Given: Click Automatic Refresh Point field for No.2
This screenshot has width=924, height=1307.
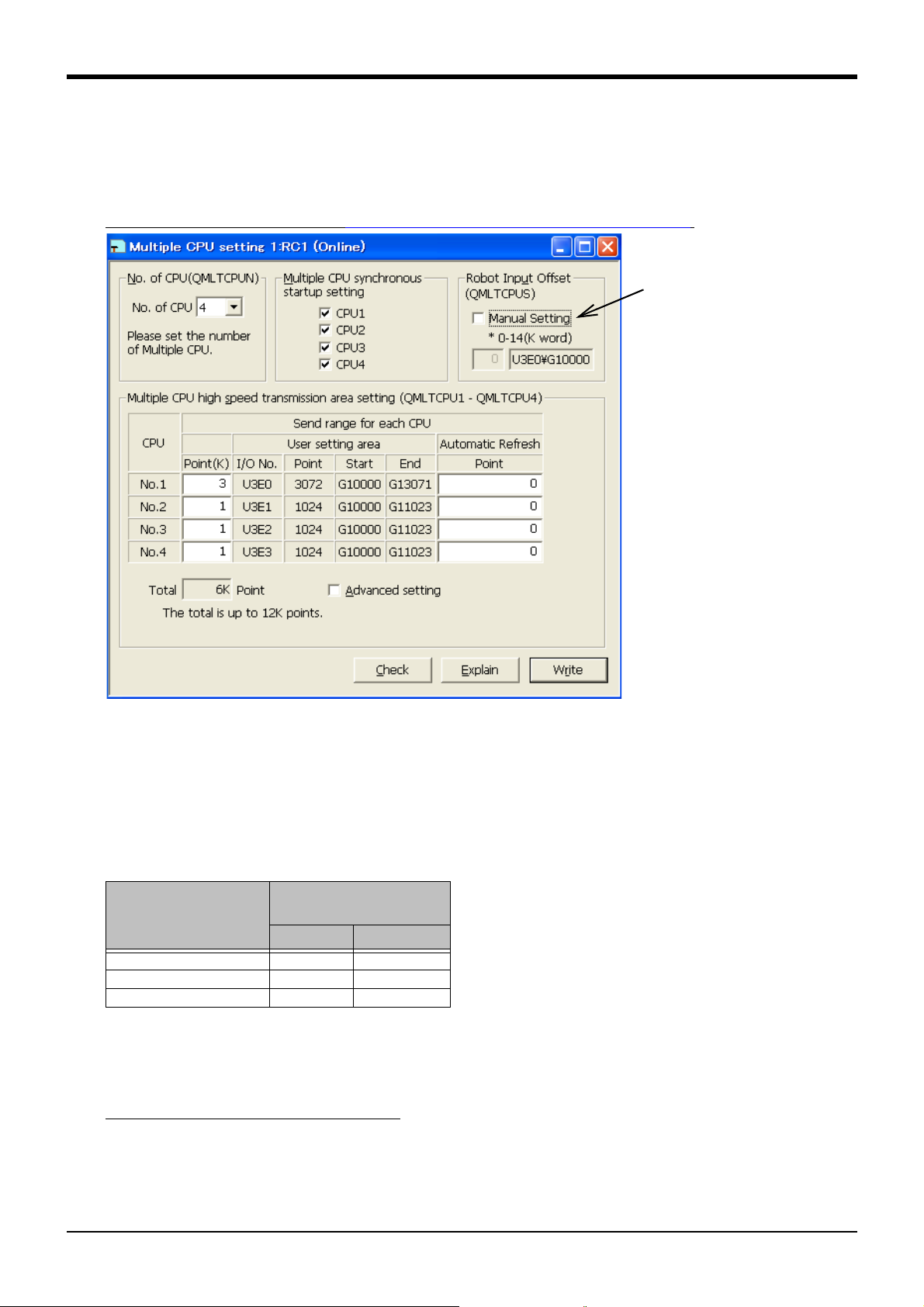Looking at the screenshot, I should coord(490,507).
